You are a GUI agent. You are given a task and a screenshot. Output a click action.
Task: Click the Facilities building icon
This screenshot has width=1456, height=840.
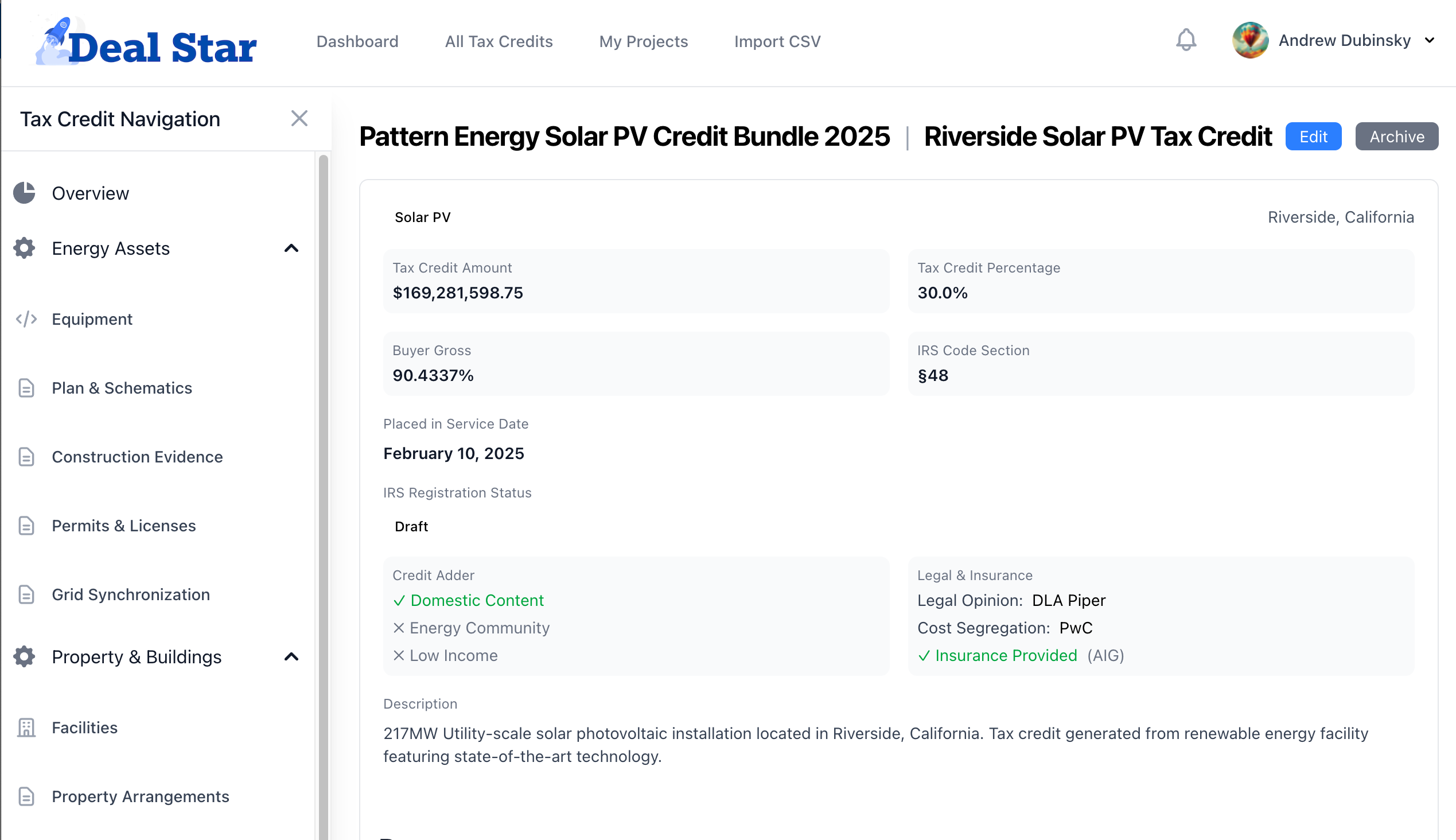point(26,728)
